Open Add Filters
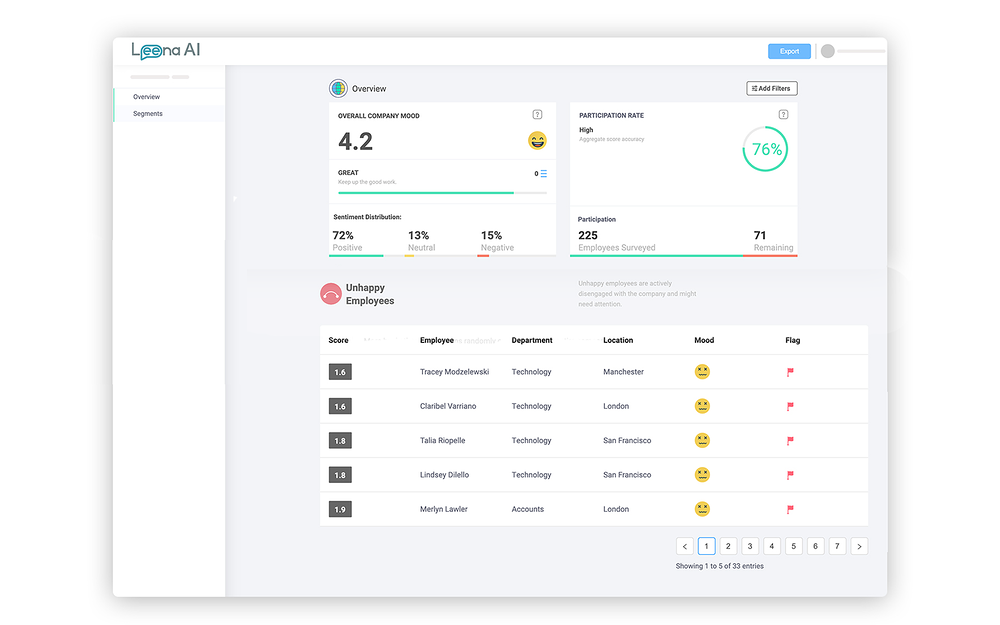The height and width of the screenshot is (625, 1000). 772,89
